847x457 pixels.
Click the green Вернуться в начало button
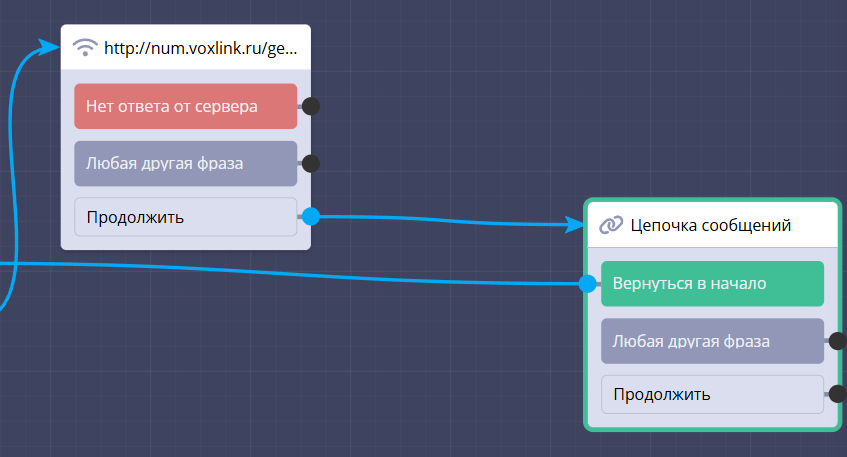(x=712, y=283)
